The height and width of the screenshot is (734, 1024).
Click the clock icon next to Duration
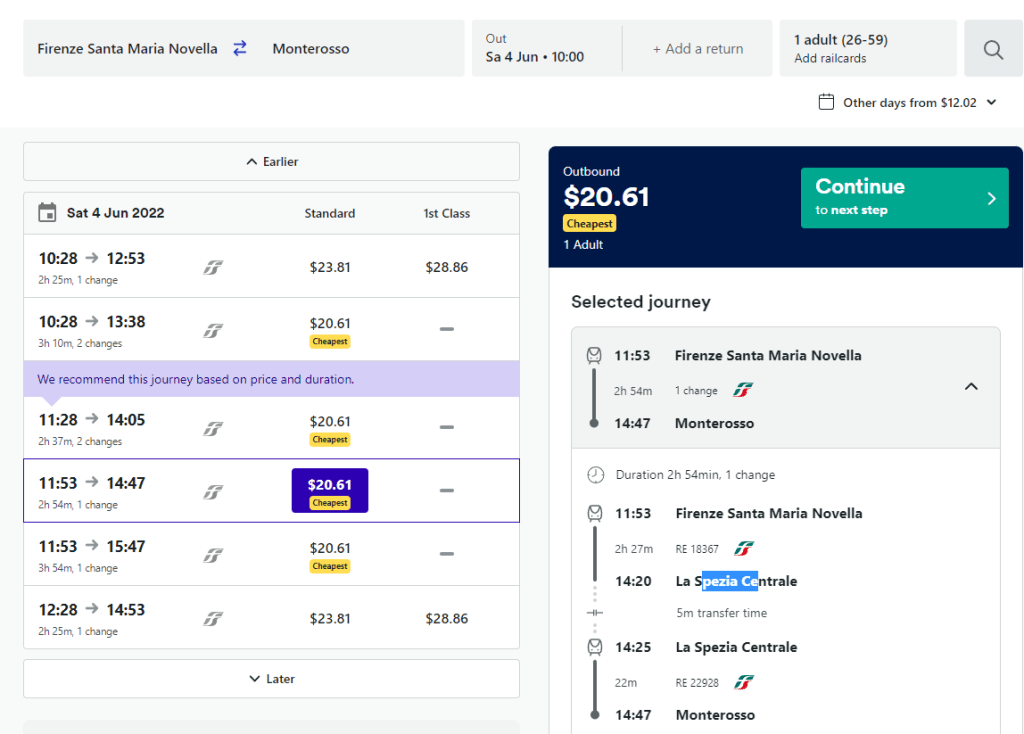[x=595, y=474]
